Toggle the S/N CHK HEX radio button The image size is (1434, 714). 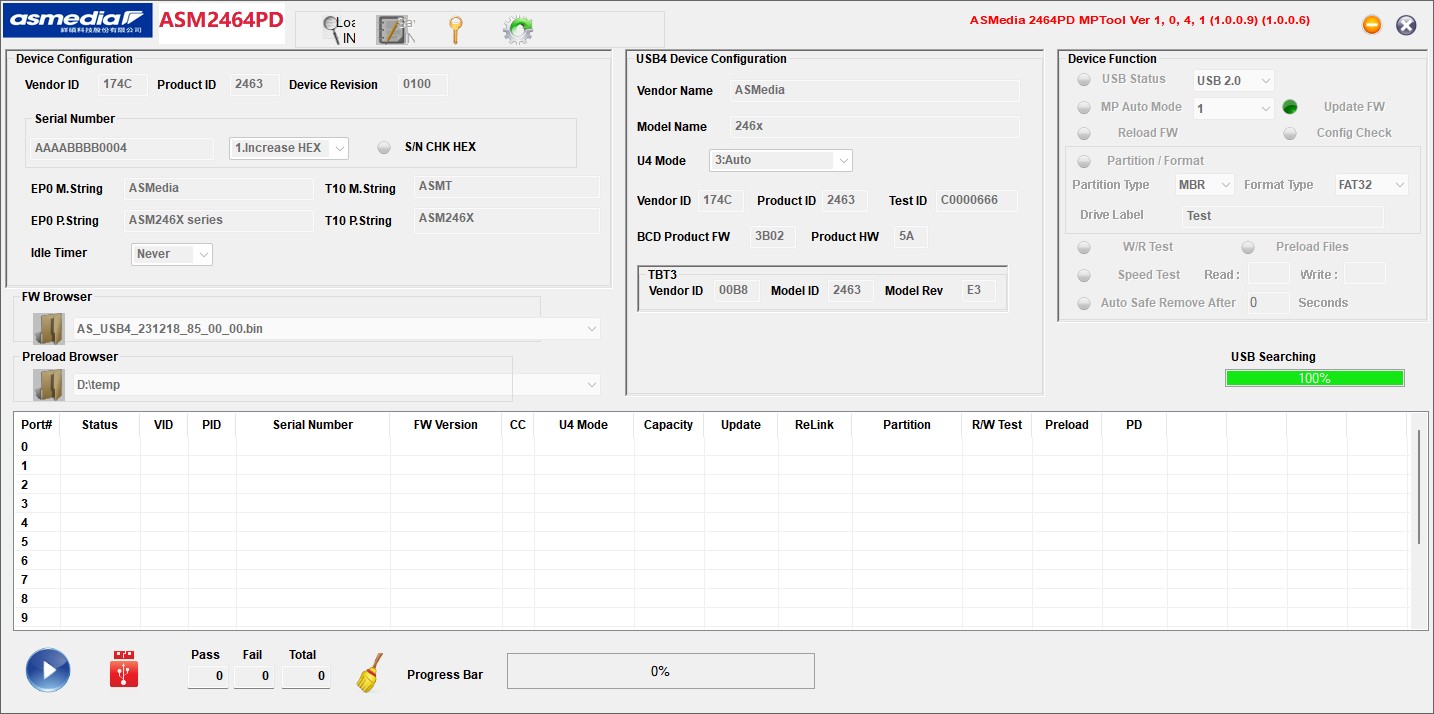384,148
